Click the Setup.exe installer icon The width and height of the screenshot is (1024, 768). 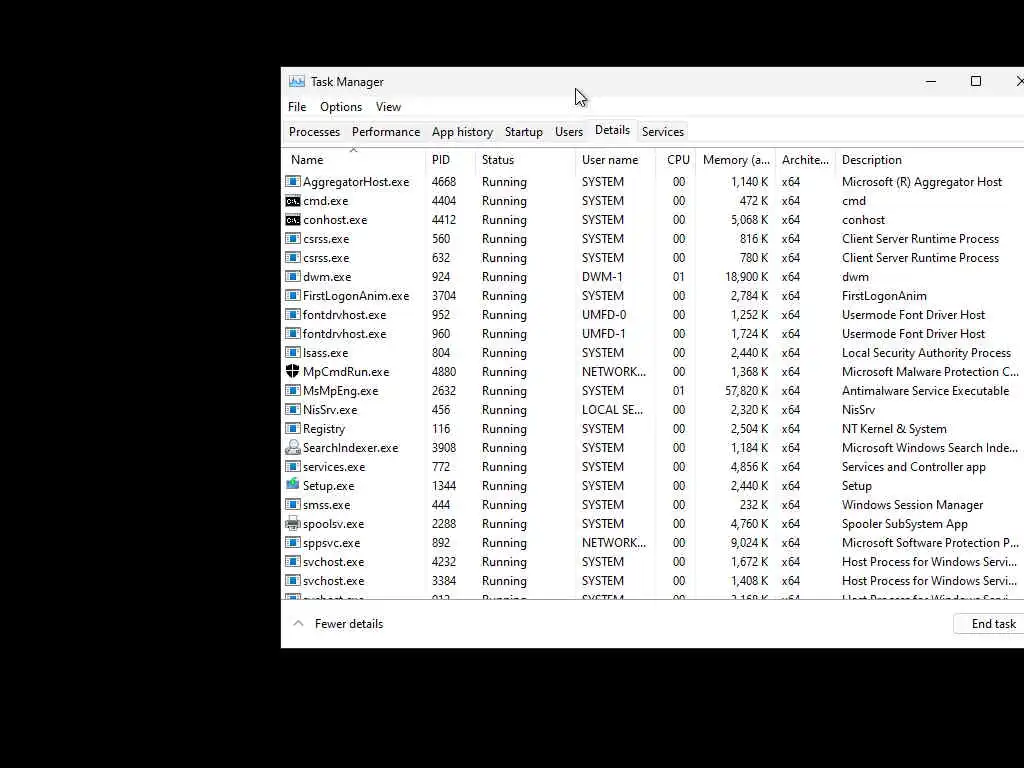click(x=293, y=485)
